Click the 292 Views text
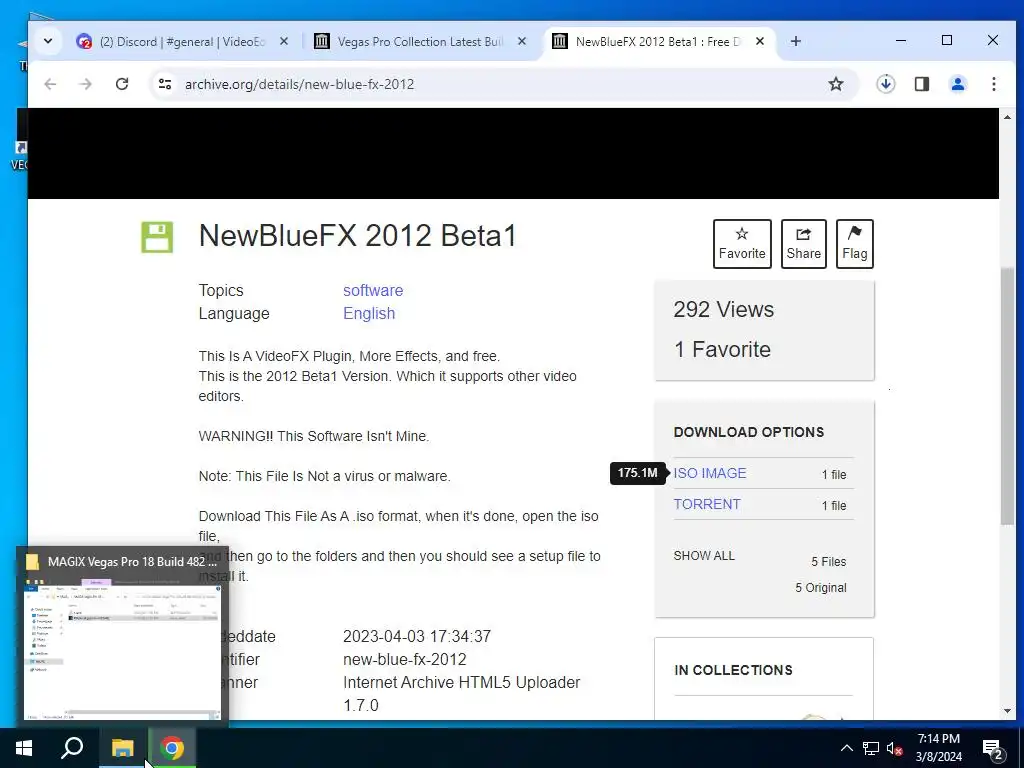1024x768 pixels. point(724,310)
